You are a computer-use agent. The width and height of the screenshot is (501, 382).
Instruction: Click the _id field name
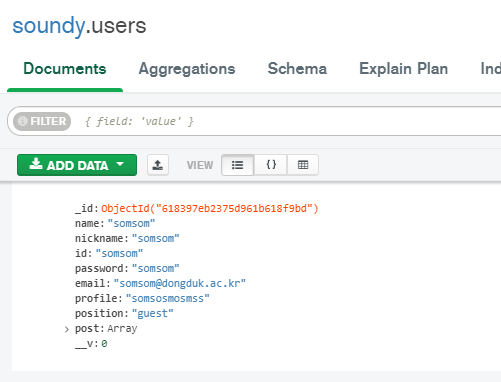[x=85, y=209]
